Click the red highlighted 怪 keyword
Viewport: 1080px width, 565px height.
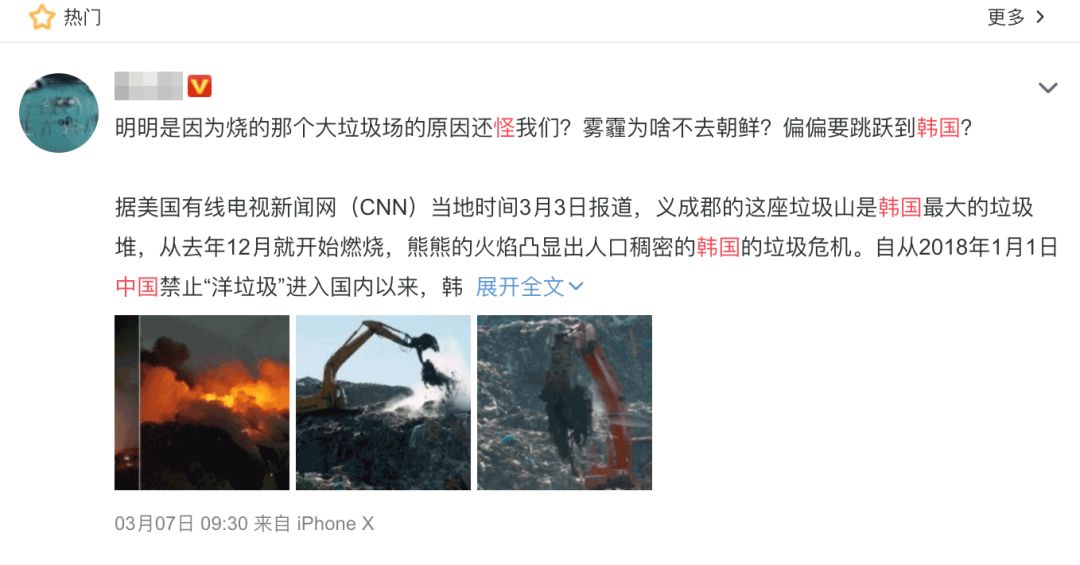coord(504,127)
